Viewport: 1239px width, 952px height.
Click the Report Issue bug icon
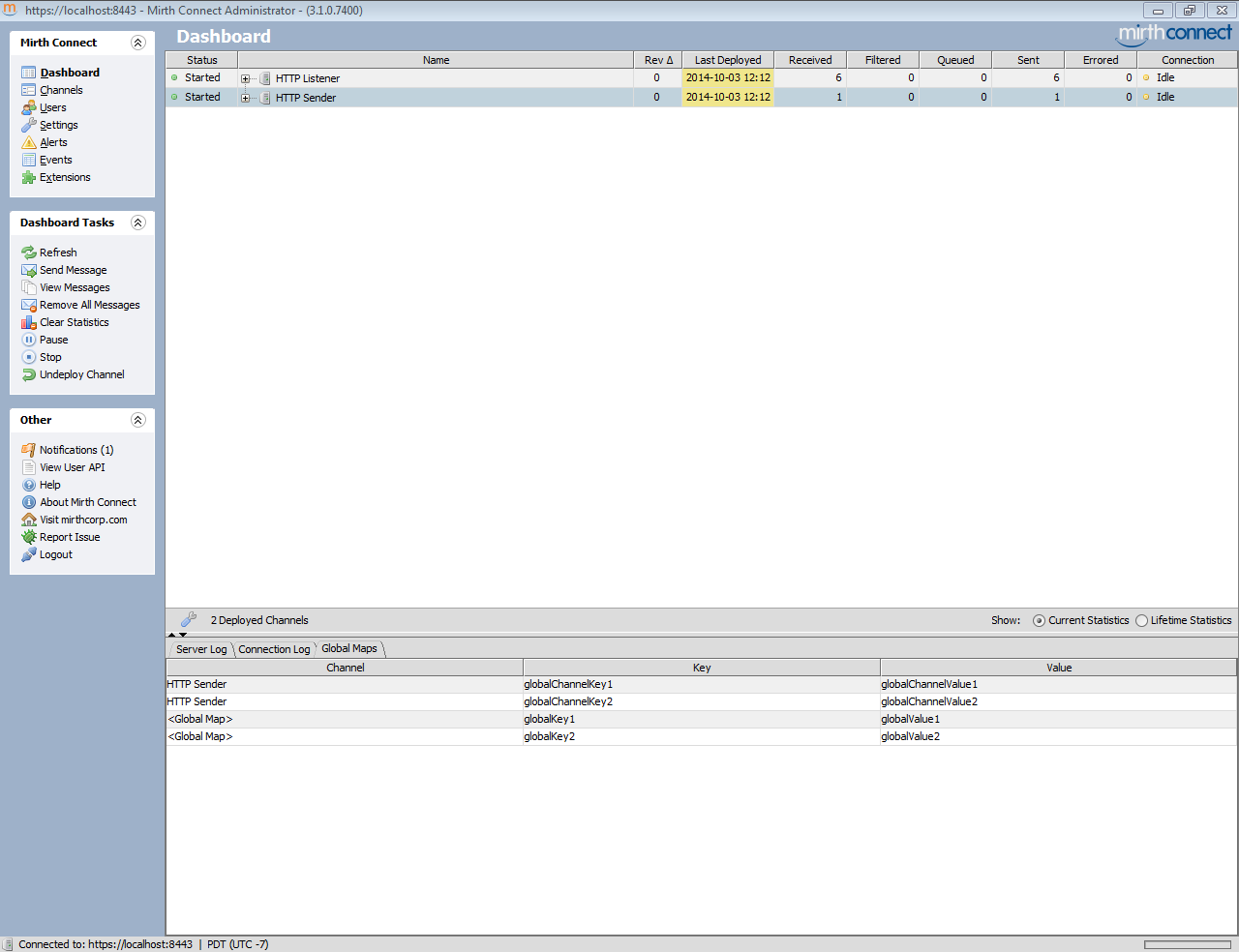(29, 537)
